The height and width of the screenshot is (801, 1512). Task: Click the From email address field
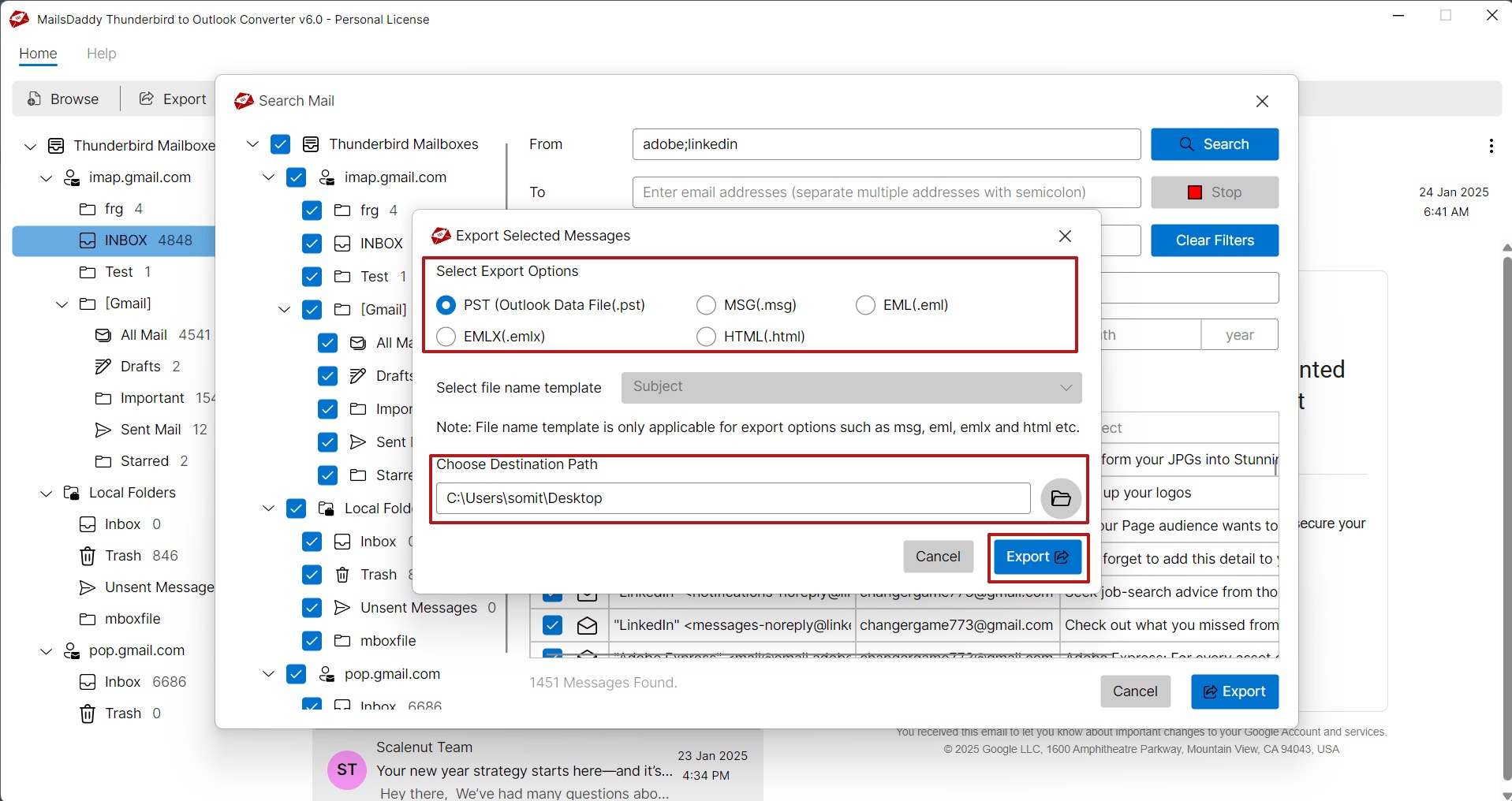[885, 144]
